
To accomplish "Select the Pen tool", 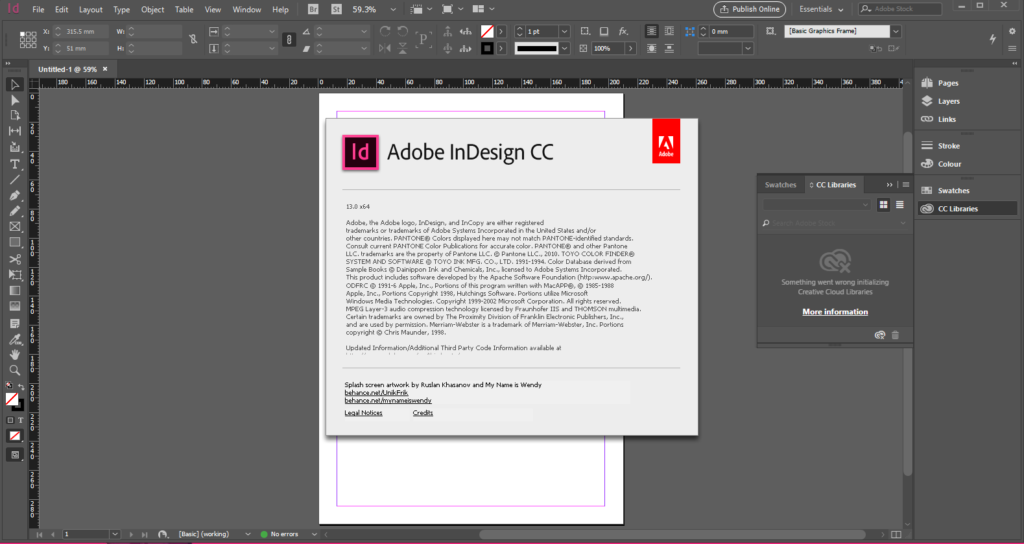I will click(14, 195).
